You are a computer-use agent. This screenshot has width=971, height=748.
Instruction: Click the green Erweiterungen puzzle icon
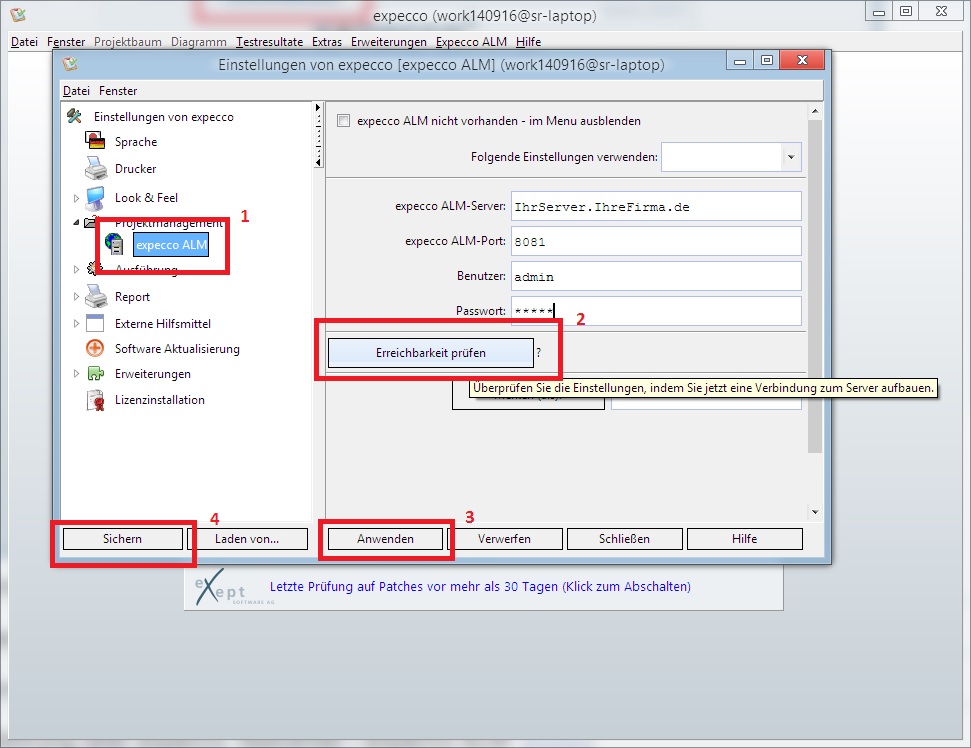[x=96, y=374]
